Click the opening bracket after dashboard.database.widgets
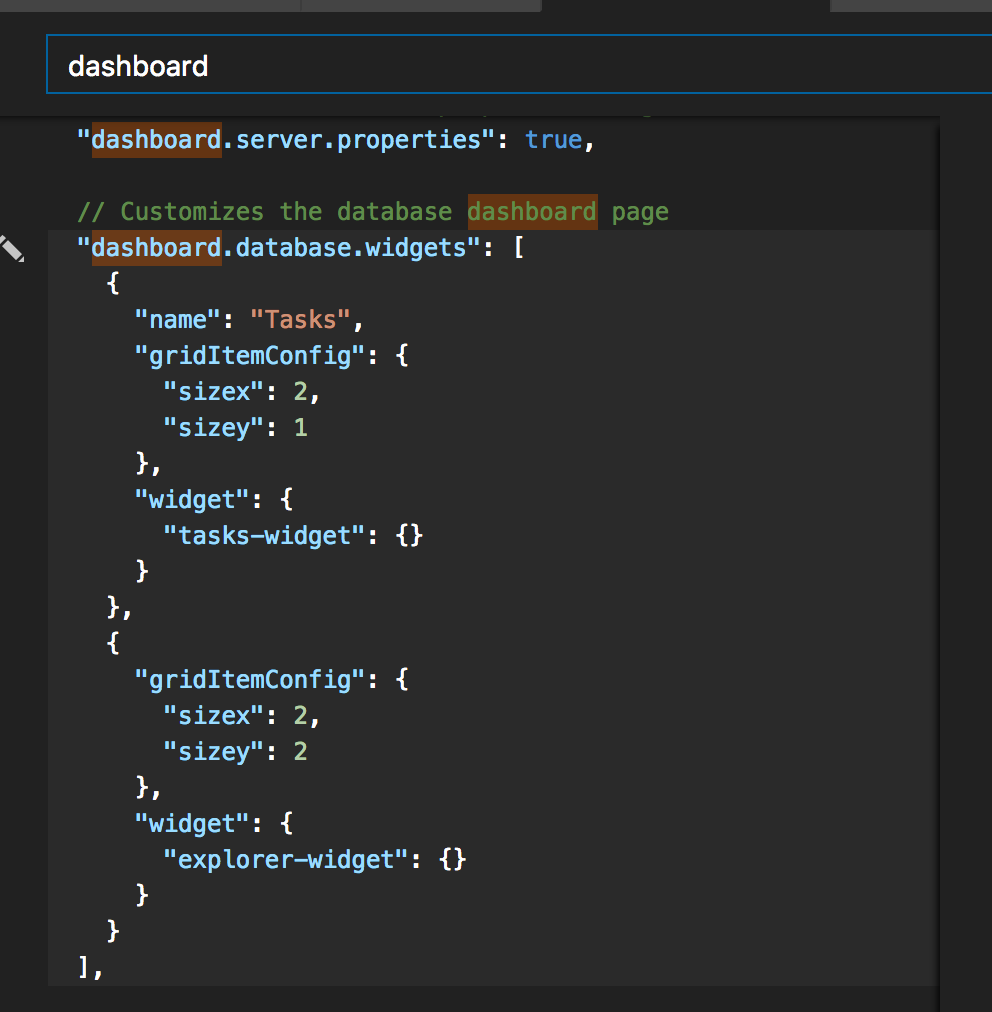Viewport: 992px width, 1012px height. pos(518,247)
